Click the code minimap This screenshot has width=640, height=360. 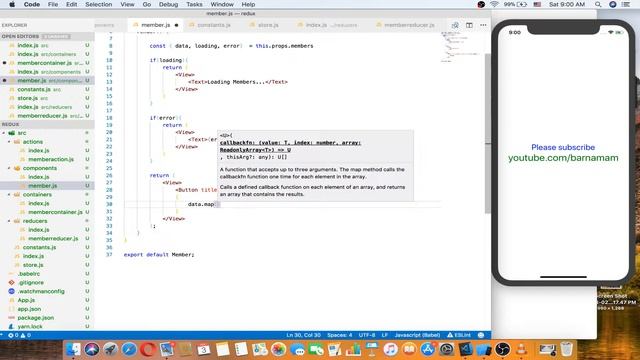coord(460,48)
